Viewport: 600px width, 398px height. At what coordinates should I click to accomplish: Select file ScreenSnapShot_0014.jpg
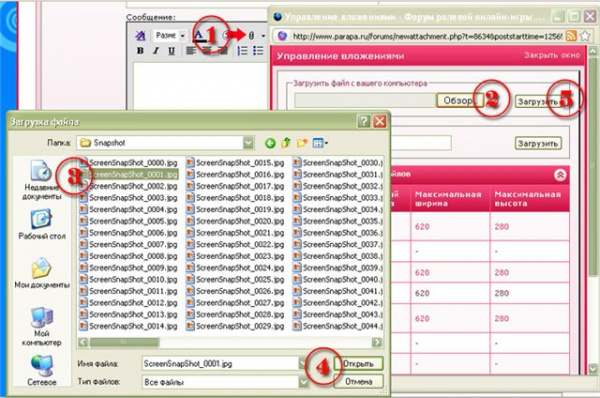(x=129, y=326)
